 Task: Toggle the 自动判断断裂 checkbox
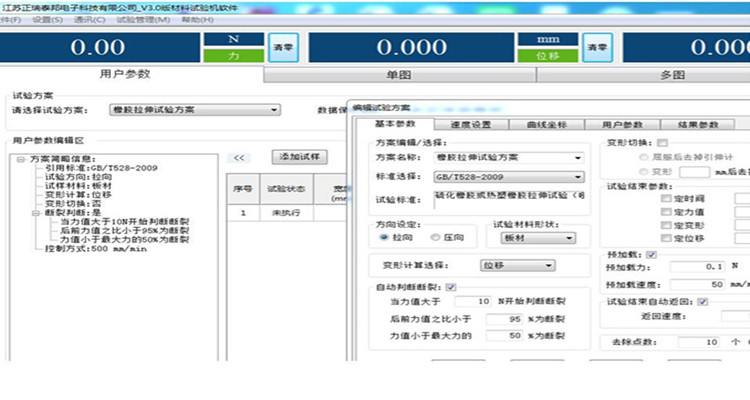[x=451, y=288]
